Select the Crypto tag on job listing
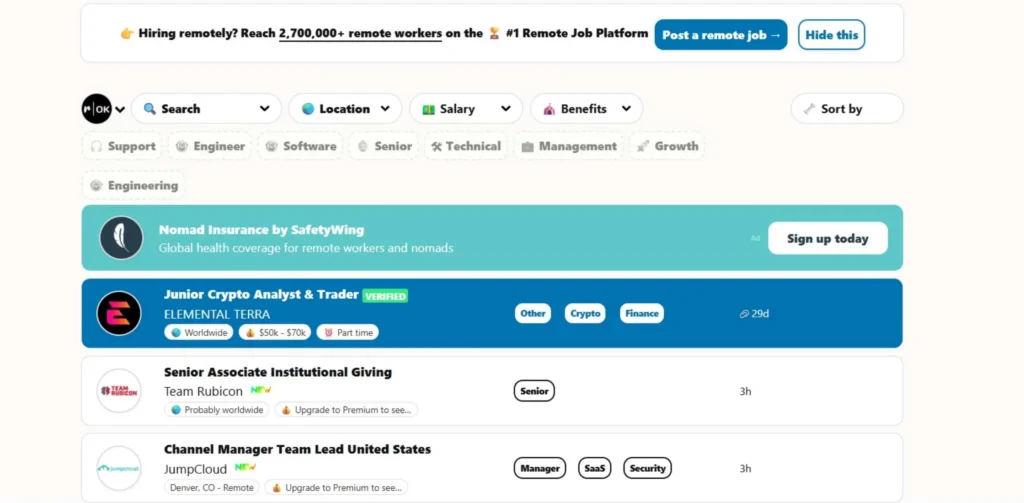Viewport: 1024px width, 503px height. pyautogui.click(x=585, y=313)
